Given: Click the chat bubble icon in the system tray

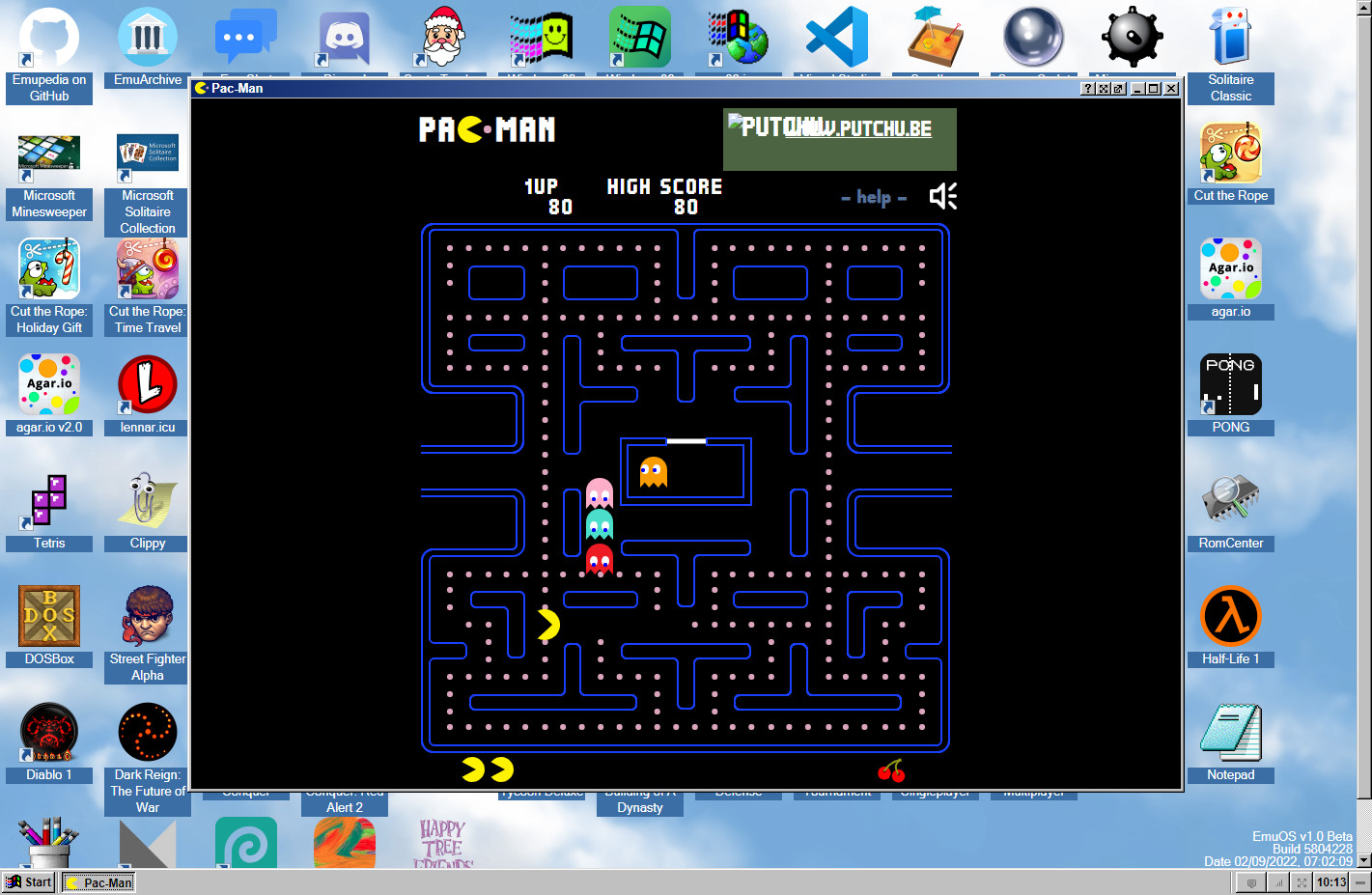Looking at the screenshot, I should coord(1252,882).
